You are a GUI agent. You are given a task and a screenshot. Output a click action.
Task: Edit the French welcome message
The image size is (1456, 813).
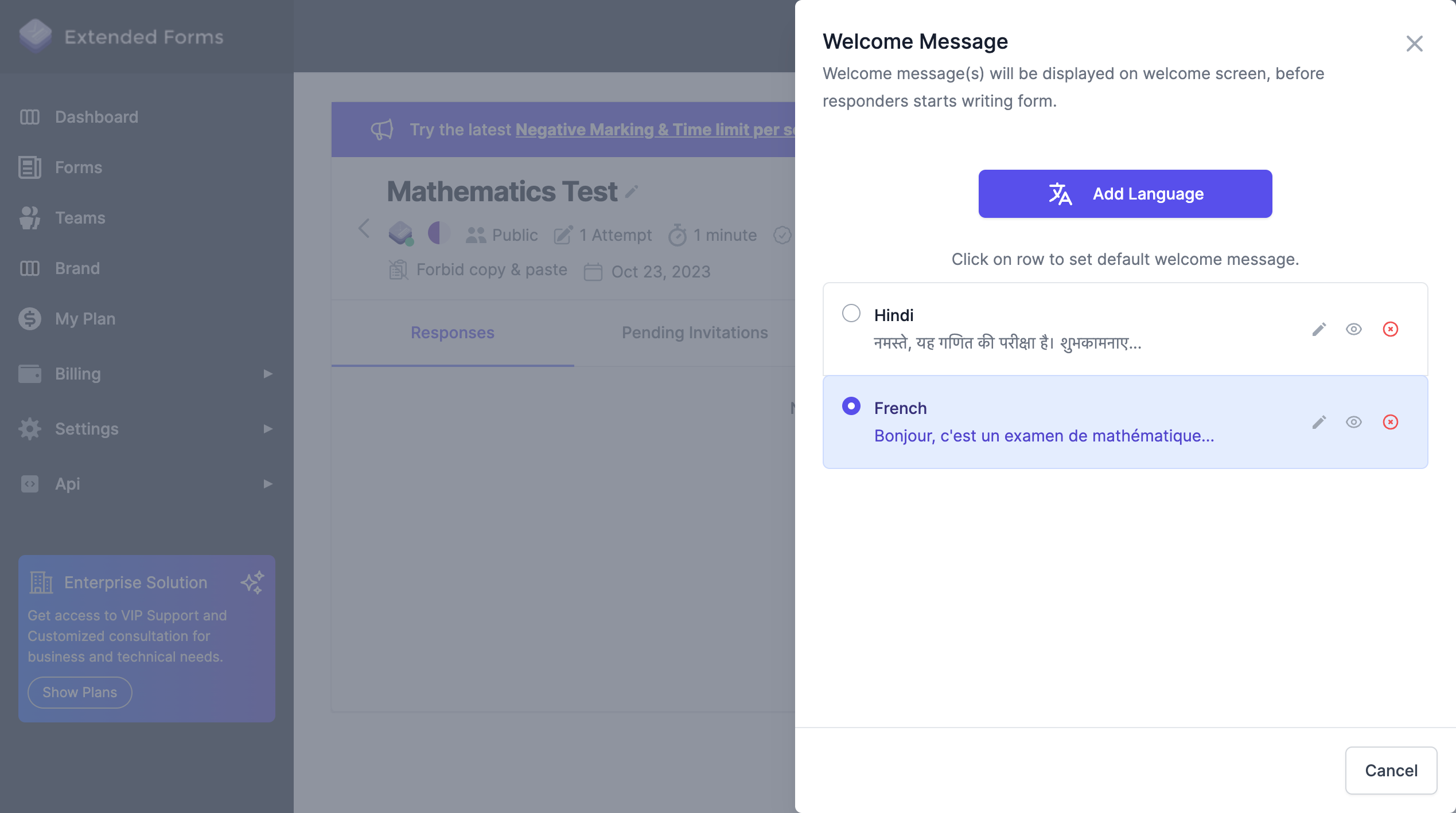pyautogui.click(x=1319, y=422)
